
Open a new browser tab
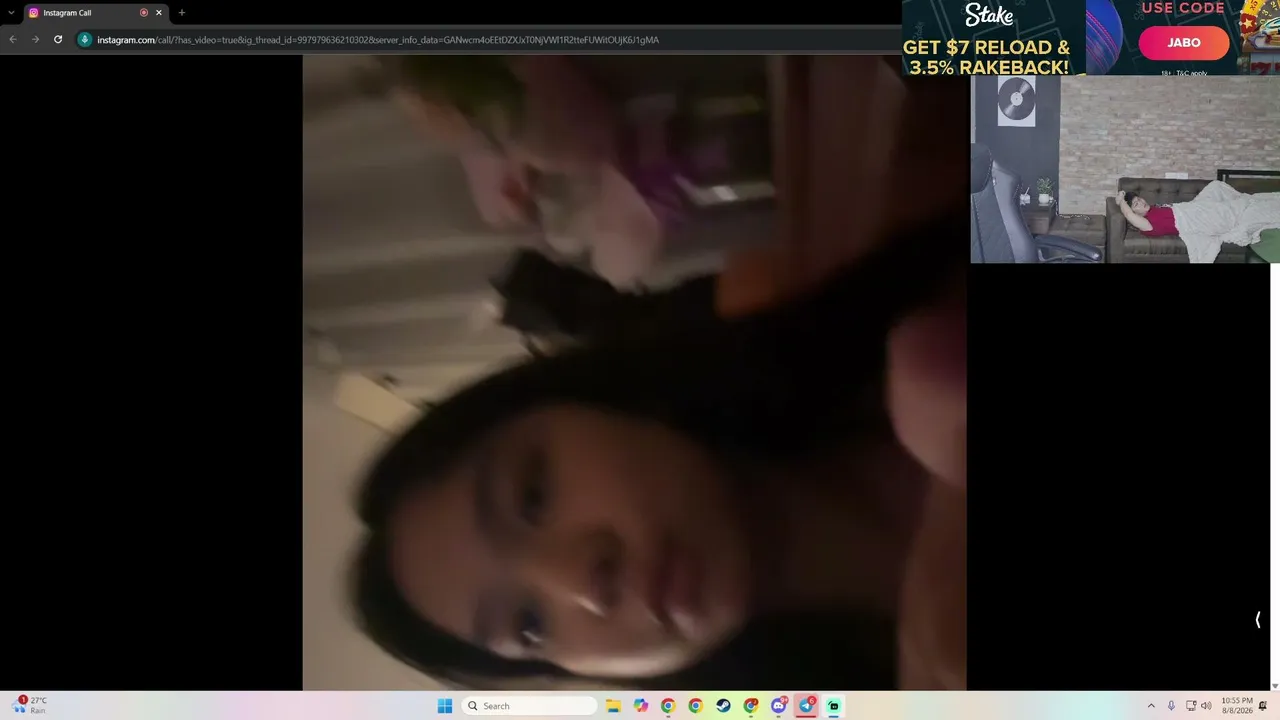click(181, 13)
